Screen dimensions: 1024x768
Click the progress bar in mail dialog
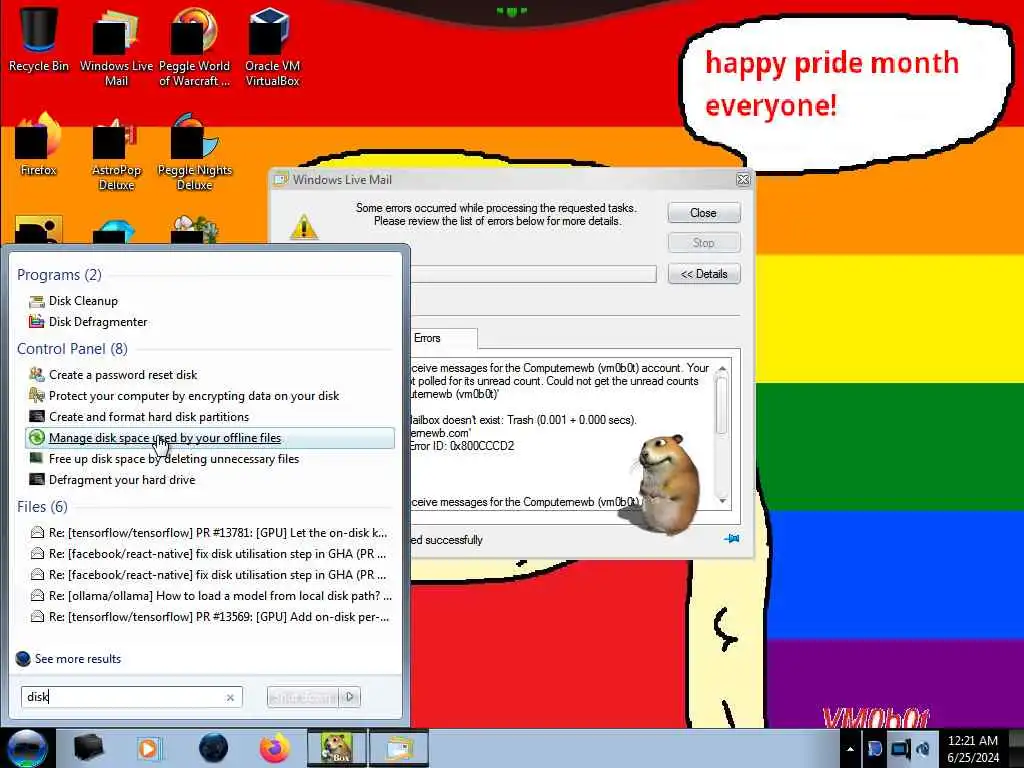tap(533, 274)
